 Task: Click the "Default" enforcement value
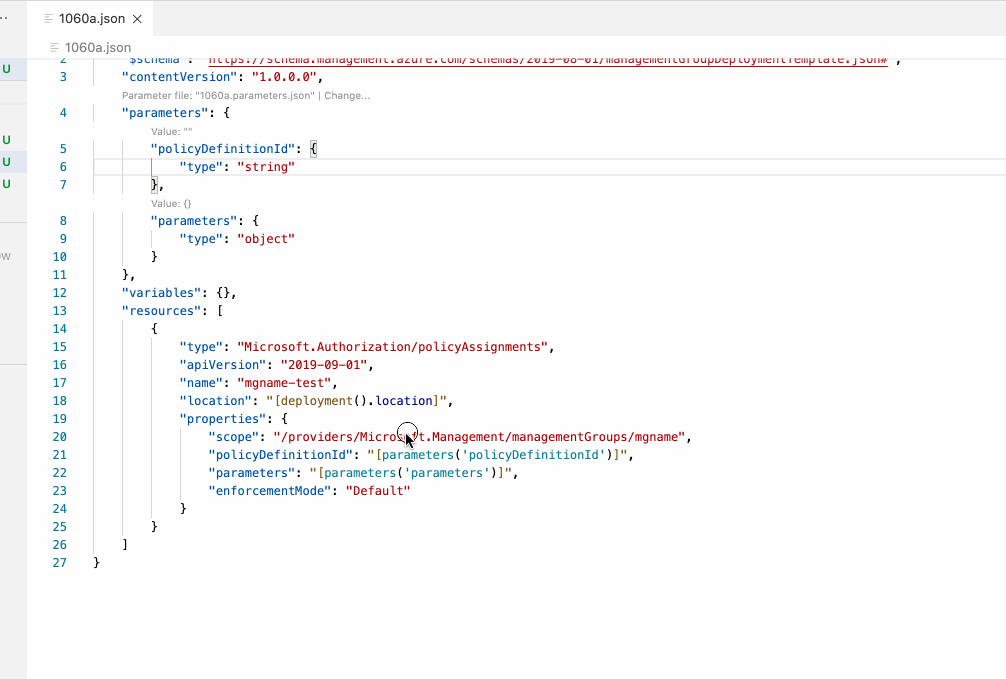pos(377,490)
